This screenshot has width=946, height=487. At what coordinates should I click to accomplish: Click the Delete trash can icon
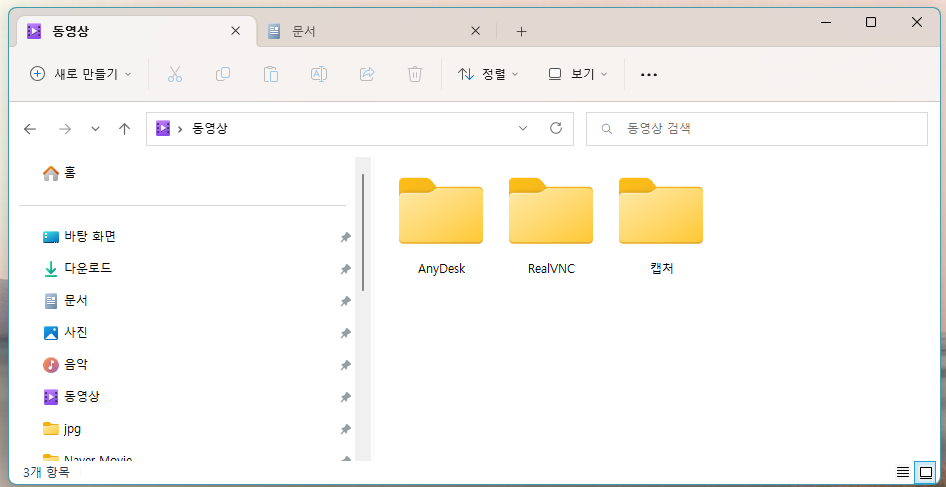414,74
